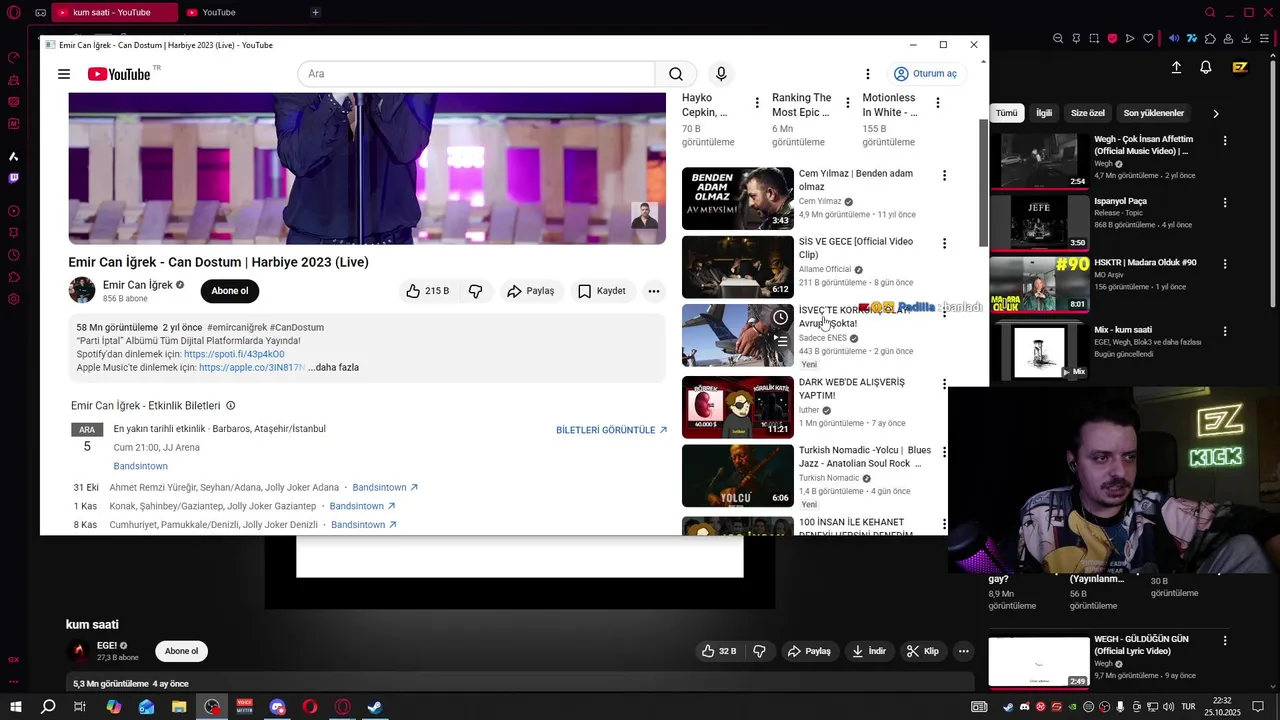
Task: Like the Can Dostum video (215 B)
Action: tap(427, 291)
